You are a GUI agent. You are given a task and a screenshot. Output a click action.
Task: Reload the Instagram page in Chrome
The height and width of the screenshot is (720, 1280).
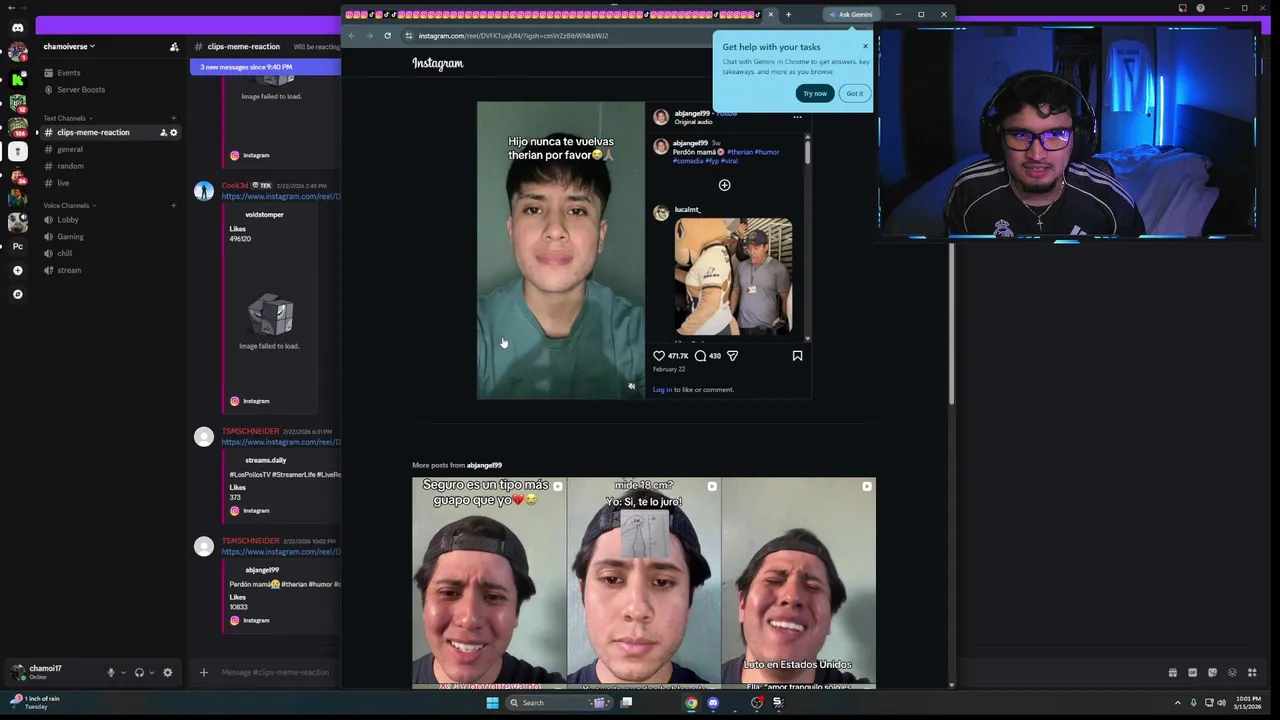pyautogui.click(x=387, y=35)
